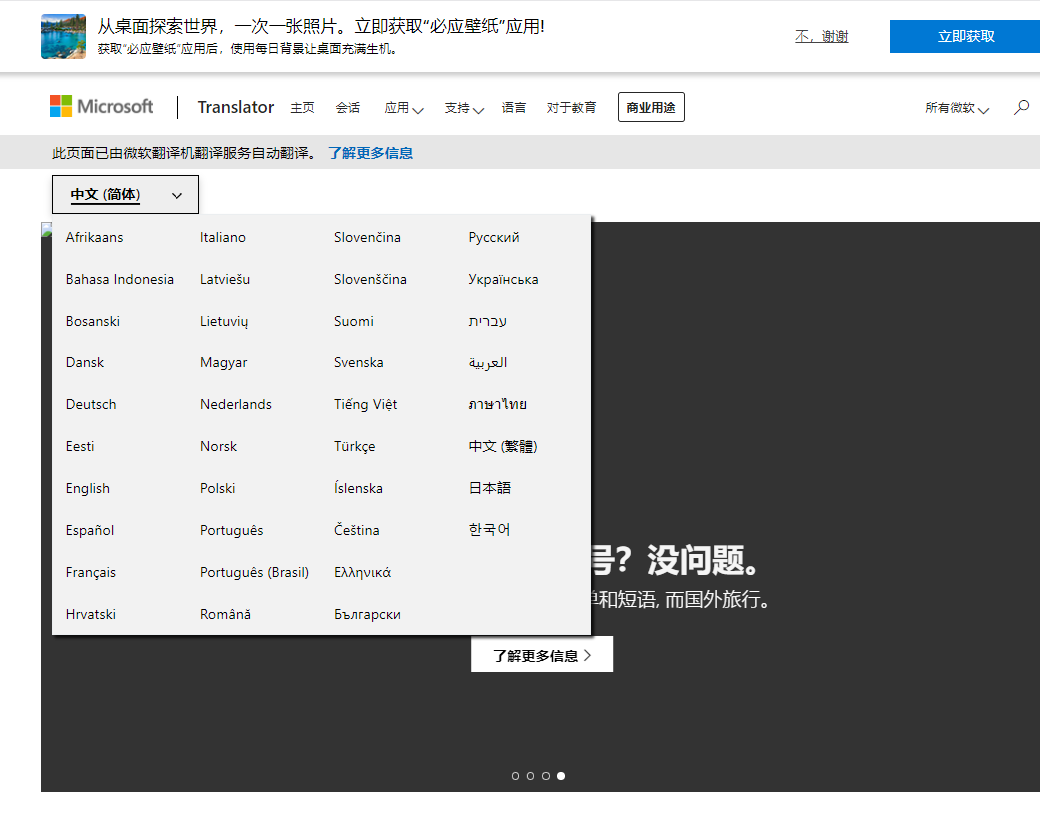Open the 了解更多信息 link in notice bar
The height and width of the screenshot is (829, 1040).
point(370,153)
